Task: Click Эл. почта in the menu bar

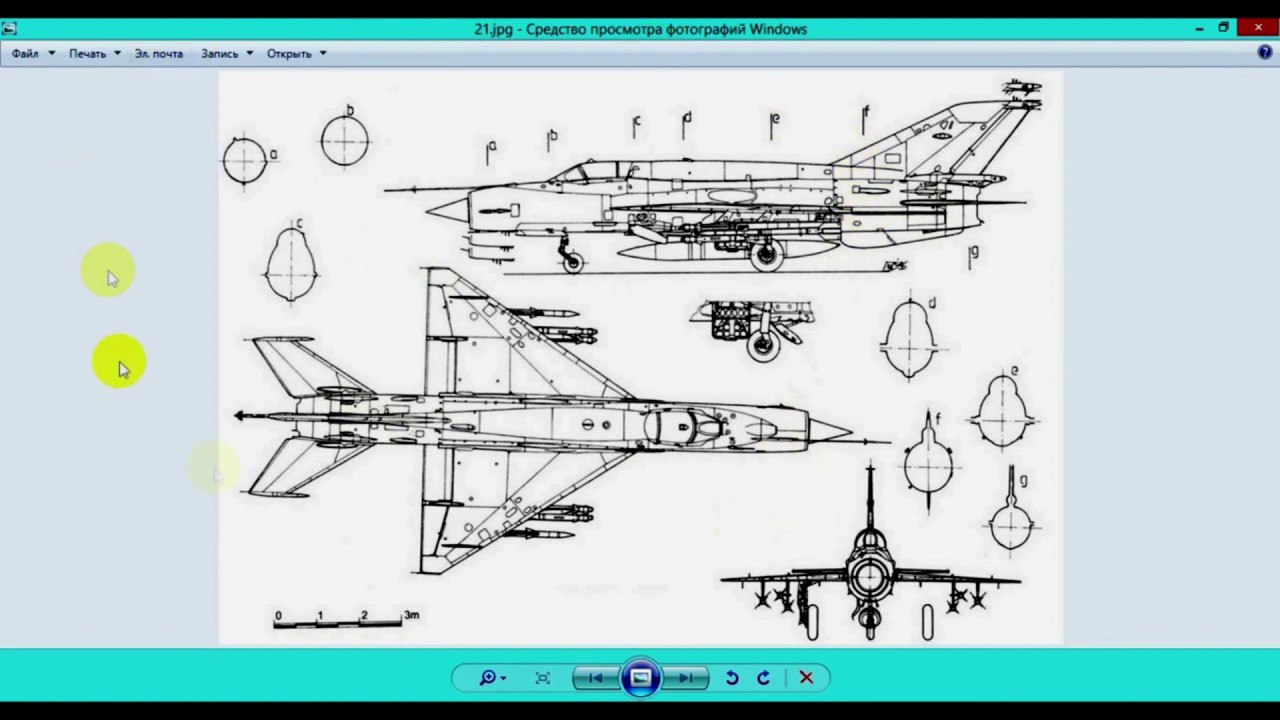Action: 159,54
